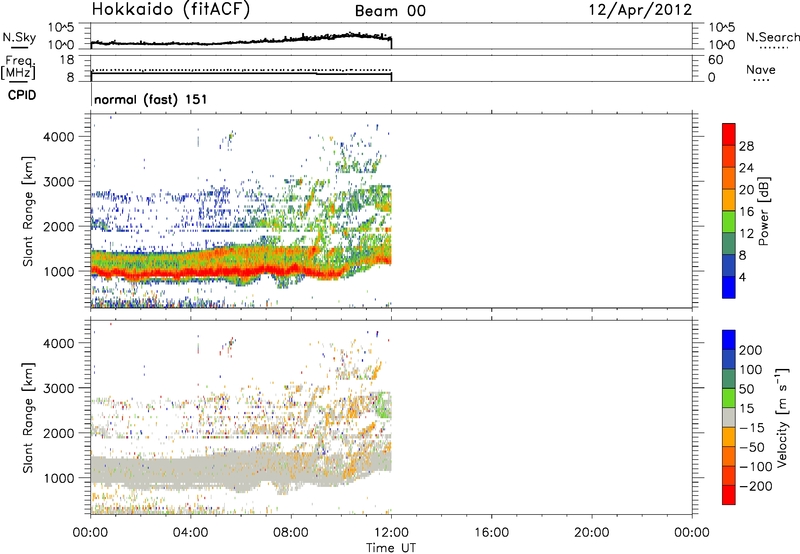Click the 'Hokkaido (fitACF)' title text
Screen dimensions: 800x554
(x=171, y=9)
